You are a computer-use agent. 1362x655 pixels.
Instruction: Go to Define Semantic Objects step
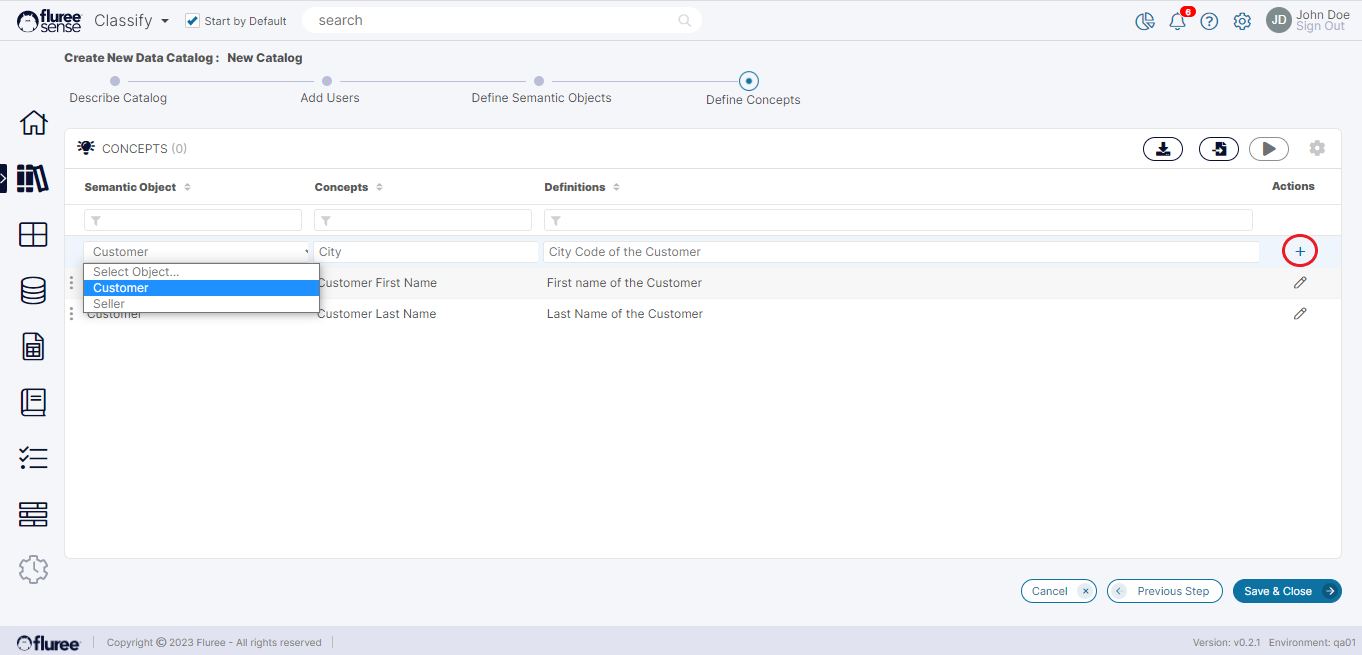[539, 82]
